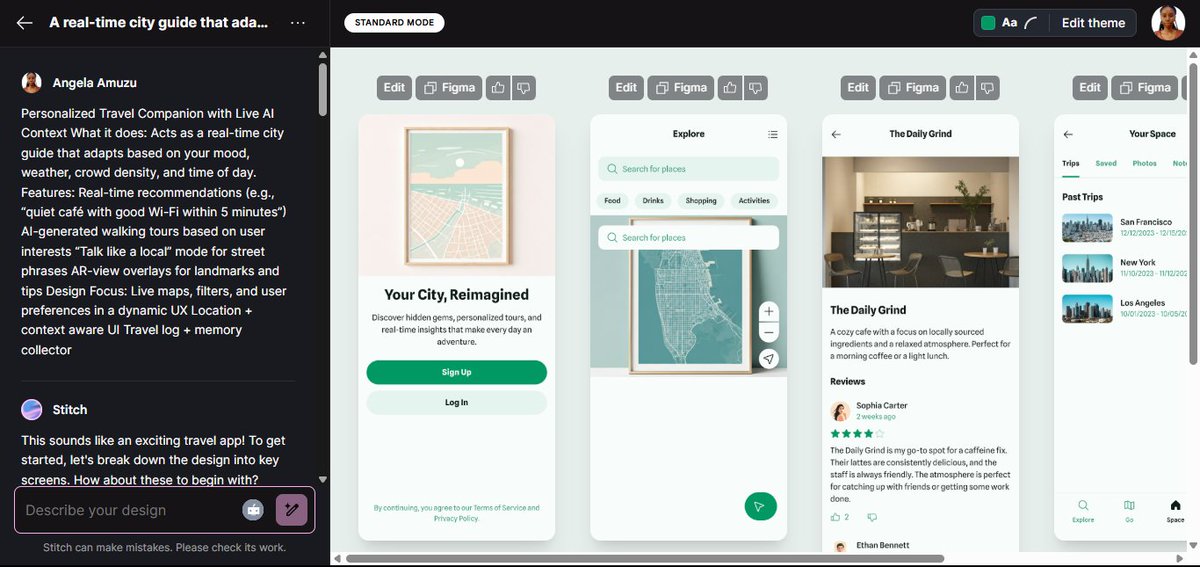Thumbs down the Your City Reimagined screen
The image size is (1200, 567).
pyautogui.click(x=523, y=88)
